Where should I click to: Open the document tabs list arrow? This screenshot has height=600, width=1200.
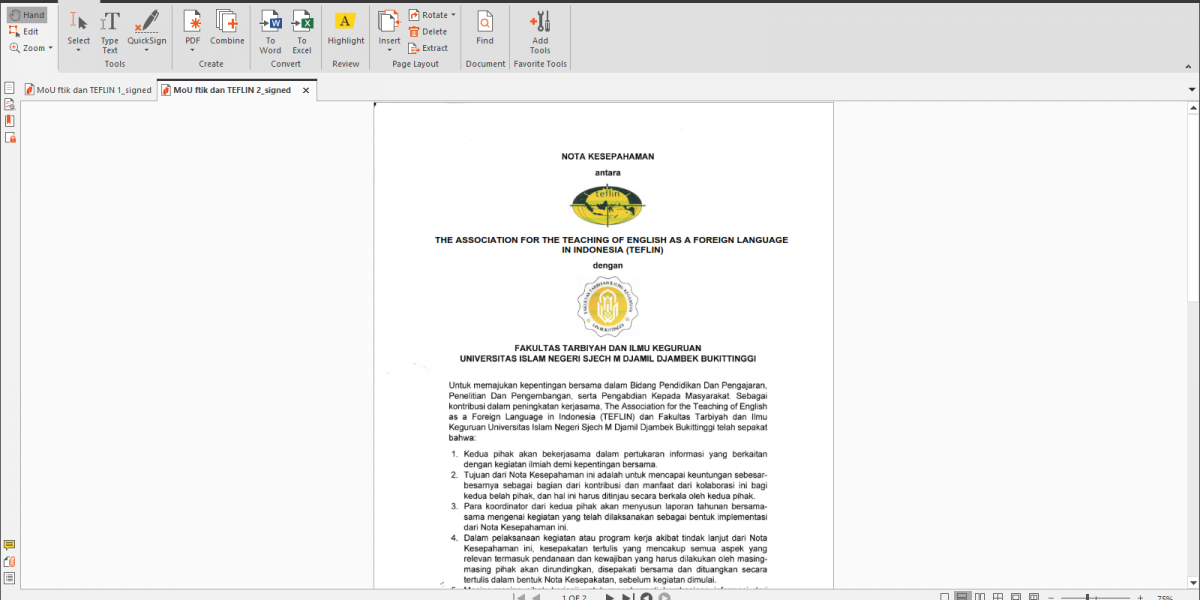coord(1192,90)
